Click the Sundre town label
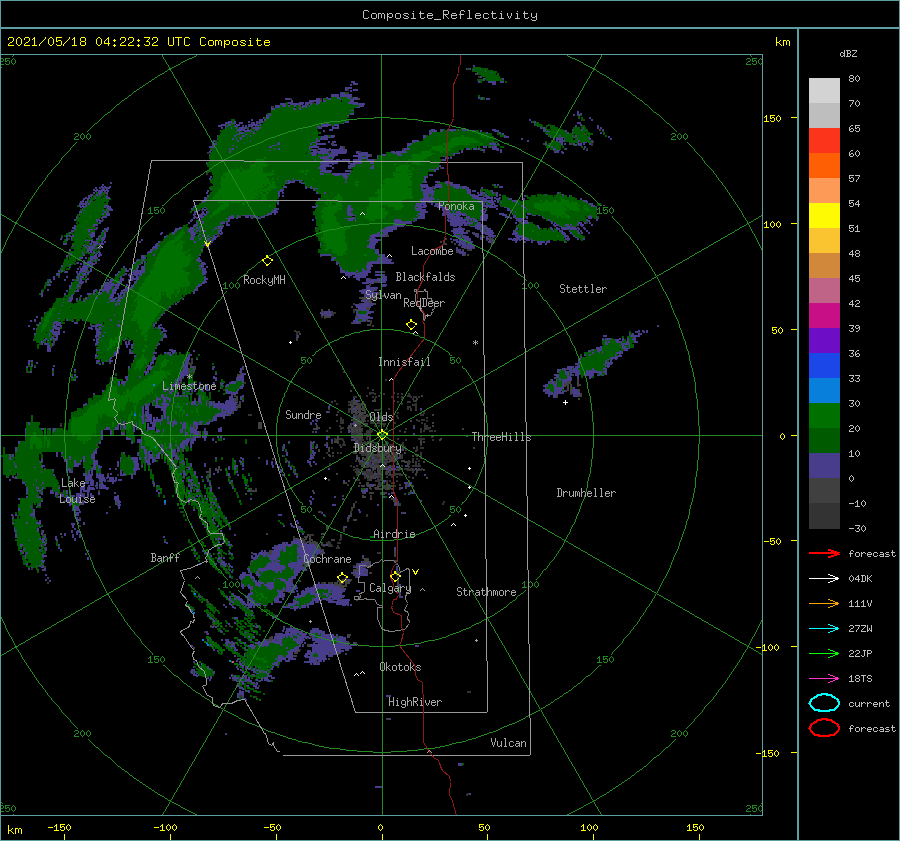 (303, 415)
